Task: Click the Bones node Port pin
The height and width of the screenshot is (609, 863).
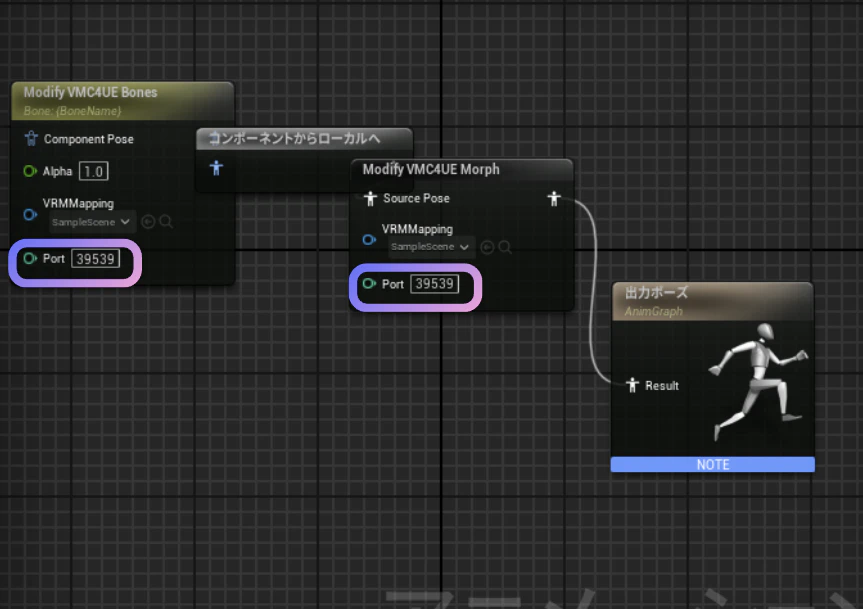Action: coord(30,258)
